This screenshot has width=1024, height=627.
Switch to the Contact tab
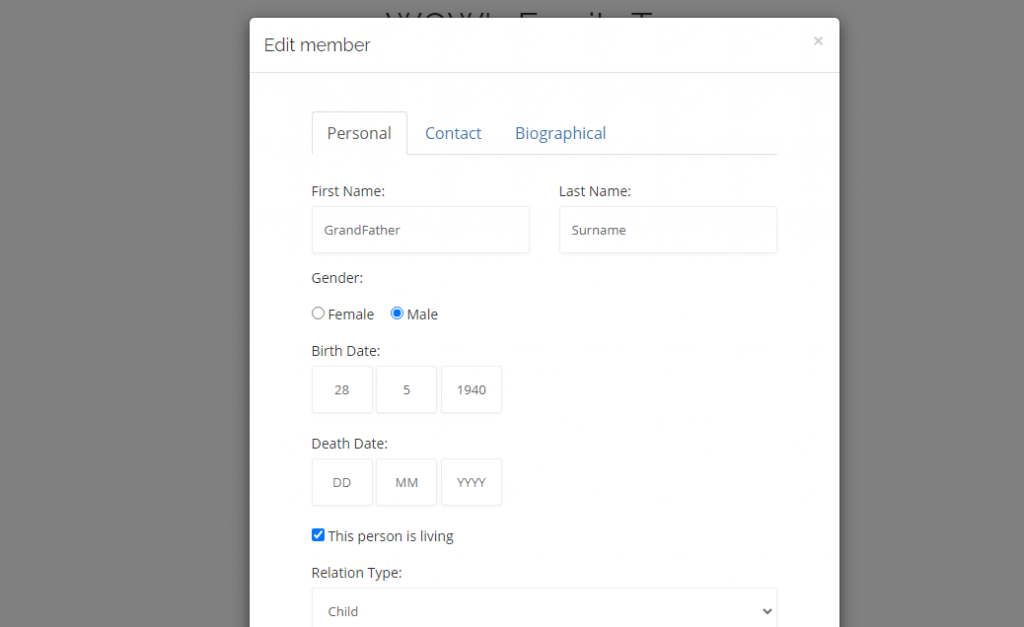point(453,133)
